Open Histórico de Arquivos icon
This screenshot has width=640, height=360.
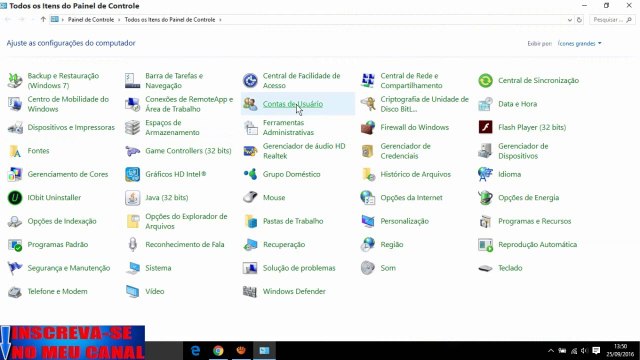click(x=368, y=174)
